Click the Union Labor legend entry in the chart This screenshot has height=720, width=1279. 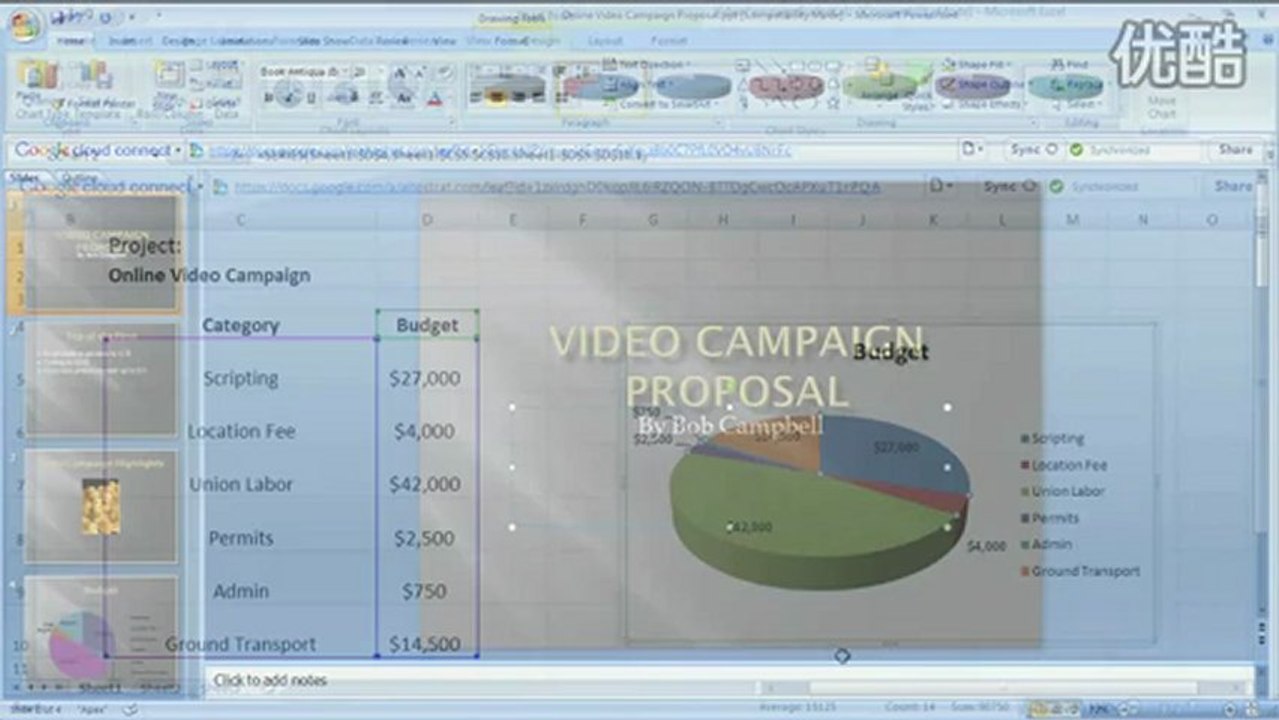pyautogui.click(x=1062, y=491)
